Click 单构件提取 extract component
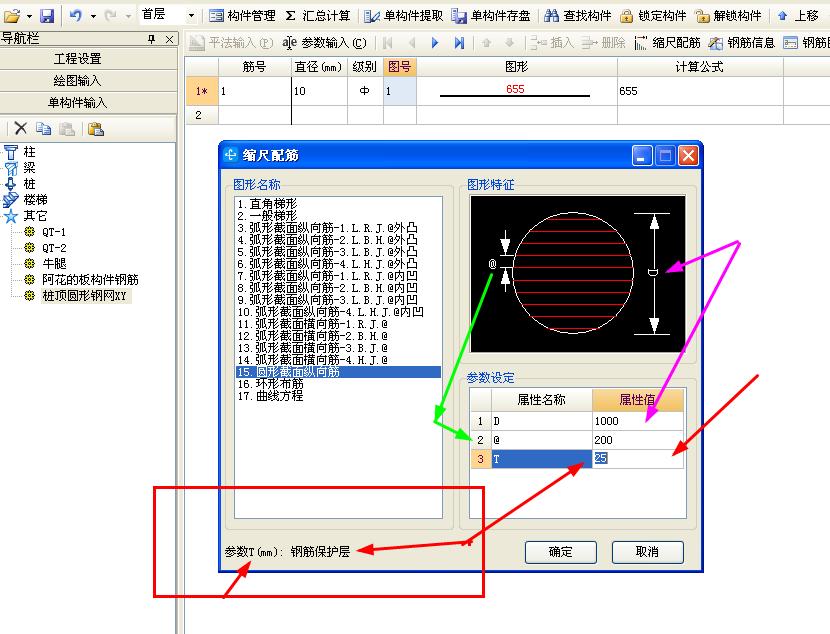Viewport: 830px width, 634px height. click(x=403, y=16)
